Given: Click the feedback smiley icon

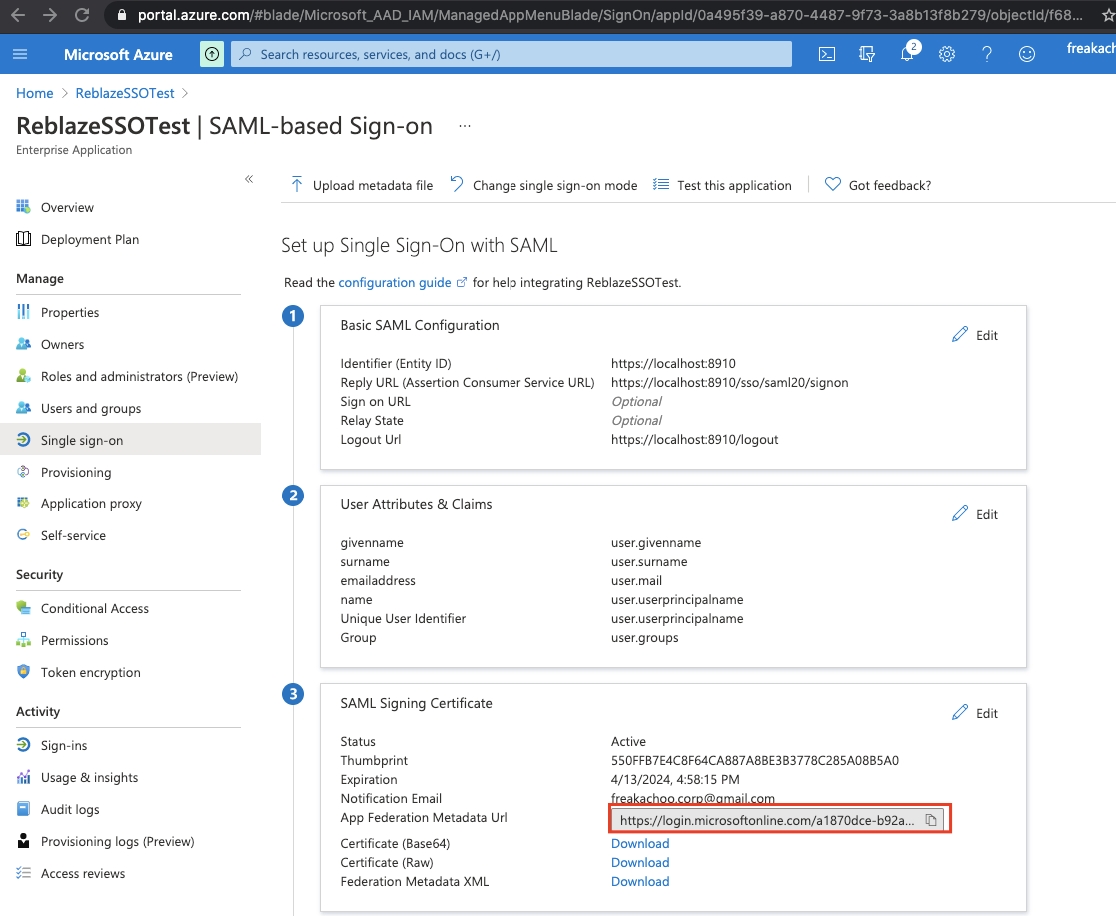Looking at the screenshot, I should pyautogui.click(x=1027, y=54).
